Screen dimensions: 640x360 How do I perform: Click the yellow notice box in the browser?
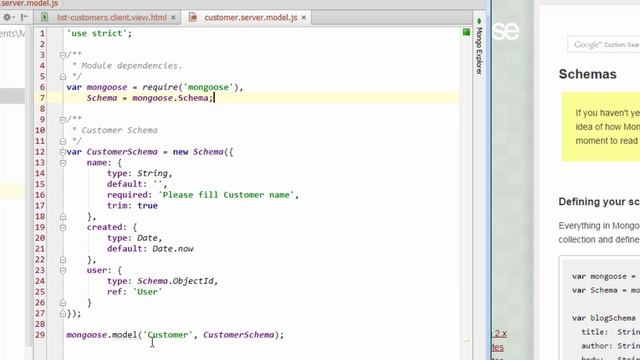601,127
